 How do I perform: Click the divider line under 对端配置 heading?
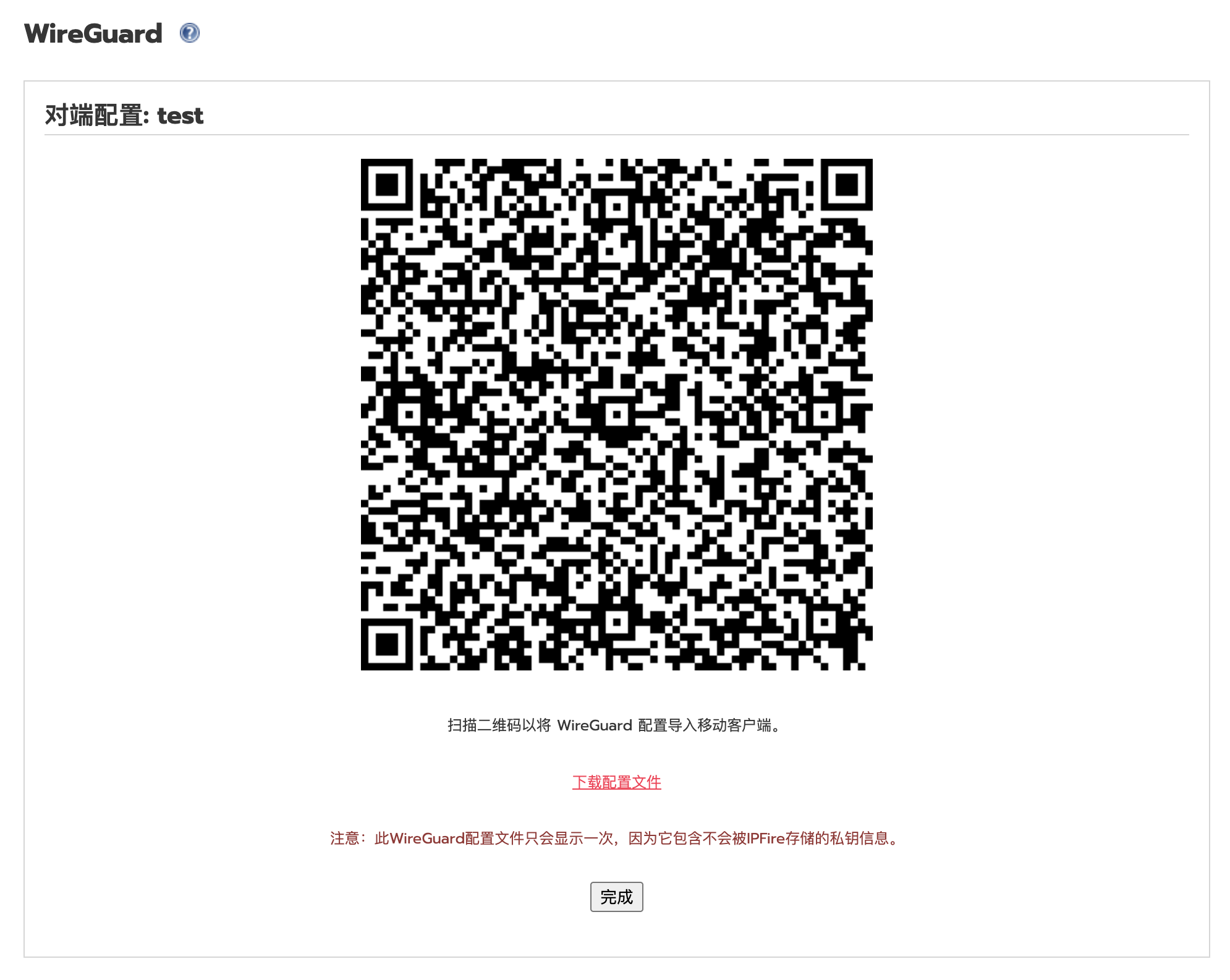tap(616, 134)
